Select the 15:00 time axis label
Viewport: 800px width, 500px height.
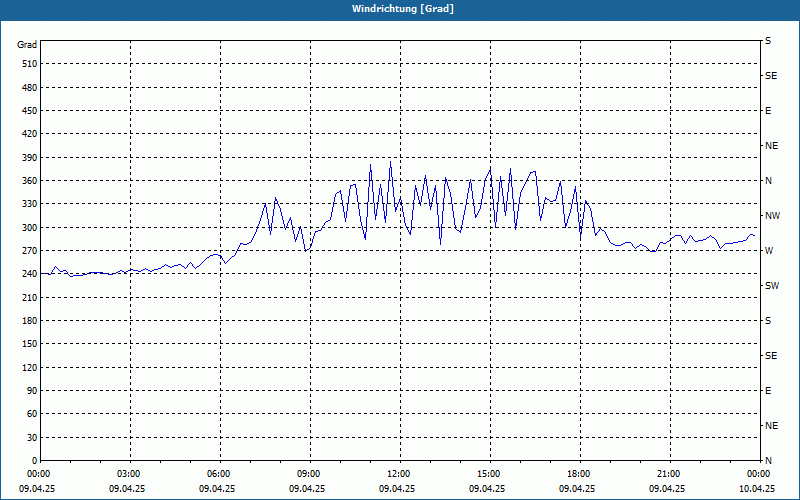pyautogui.click(x=489, y=474)
